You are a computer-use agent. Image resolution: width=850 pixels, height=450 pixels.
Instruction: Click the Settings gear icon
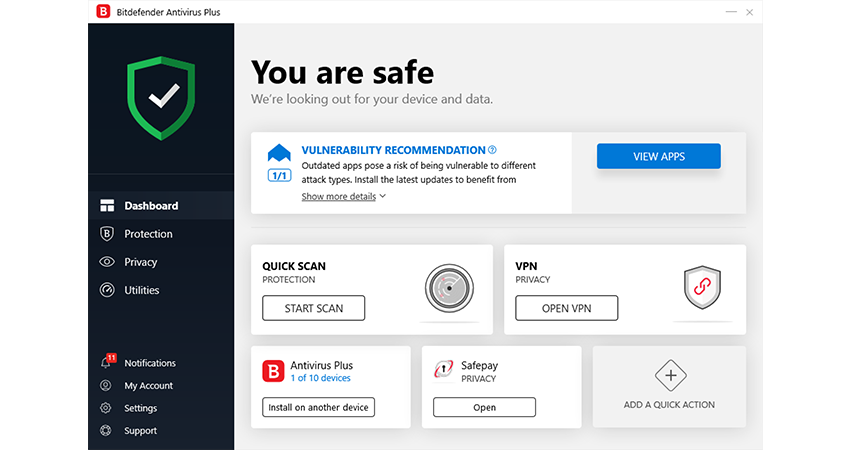tap(106, 408)
